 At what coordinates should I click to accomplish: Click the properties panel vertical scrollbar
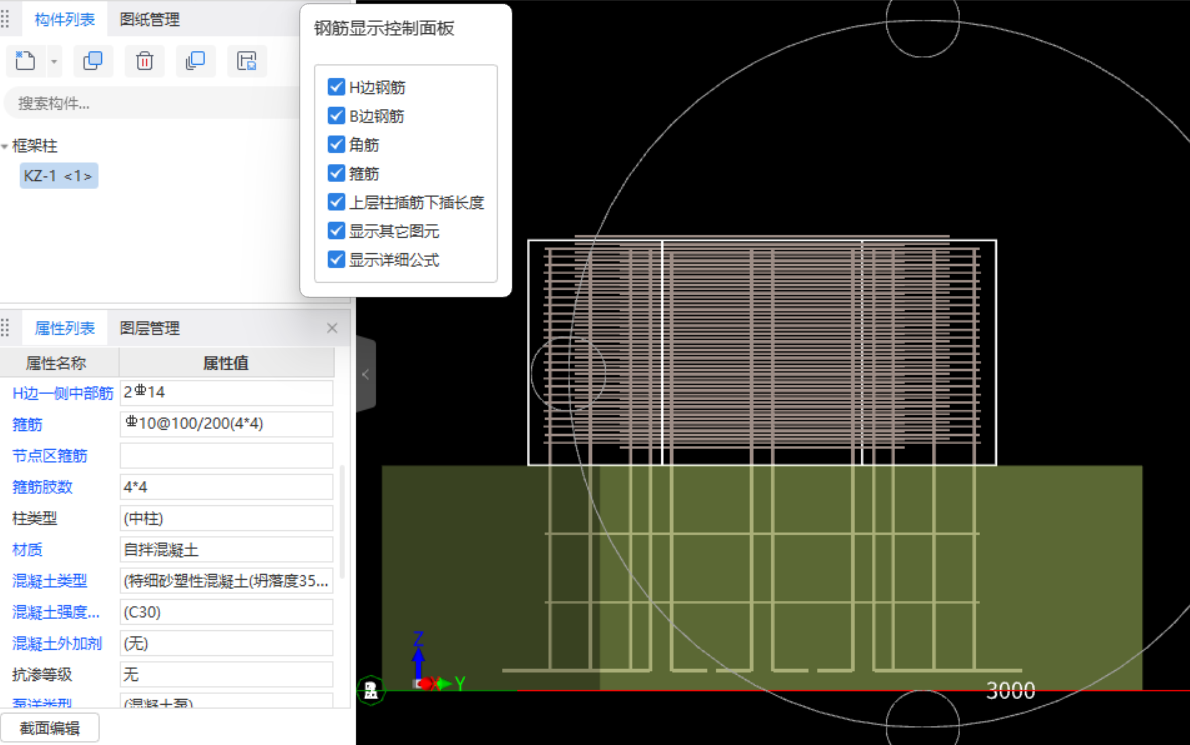coord(342,522)
